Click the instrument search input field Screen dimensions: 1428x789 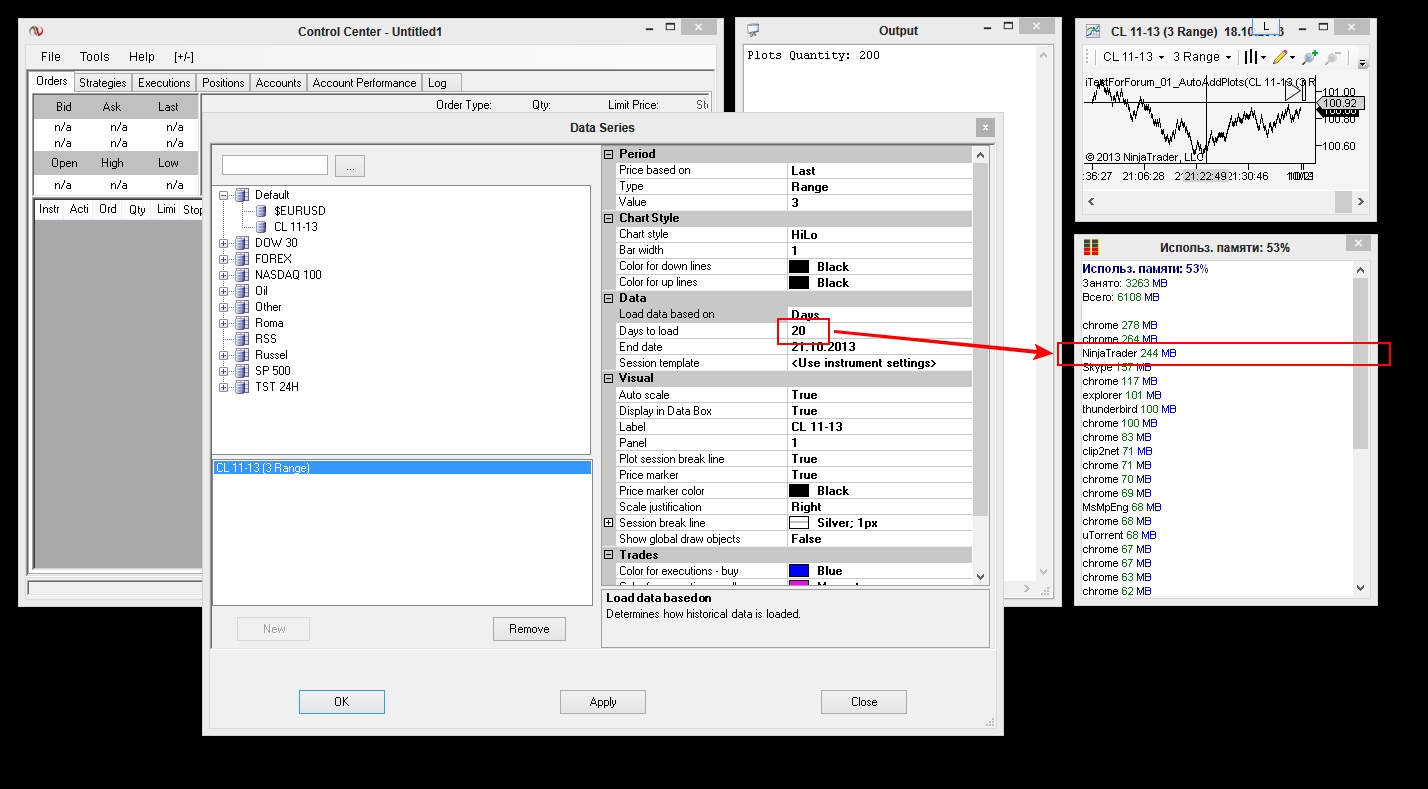[275, 165]
